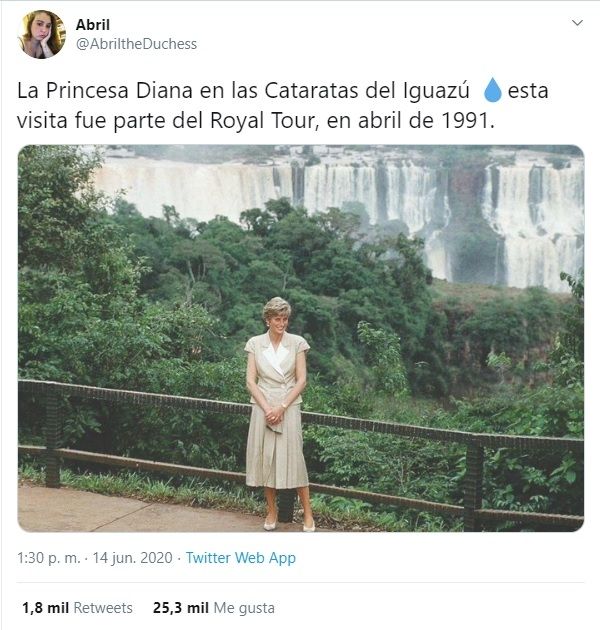Viewport: 600px width, 630px height.
Task: Open the "Twitter Web App" source link
Action: [240, 558]
